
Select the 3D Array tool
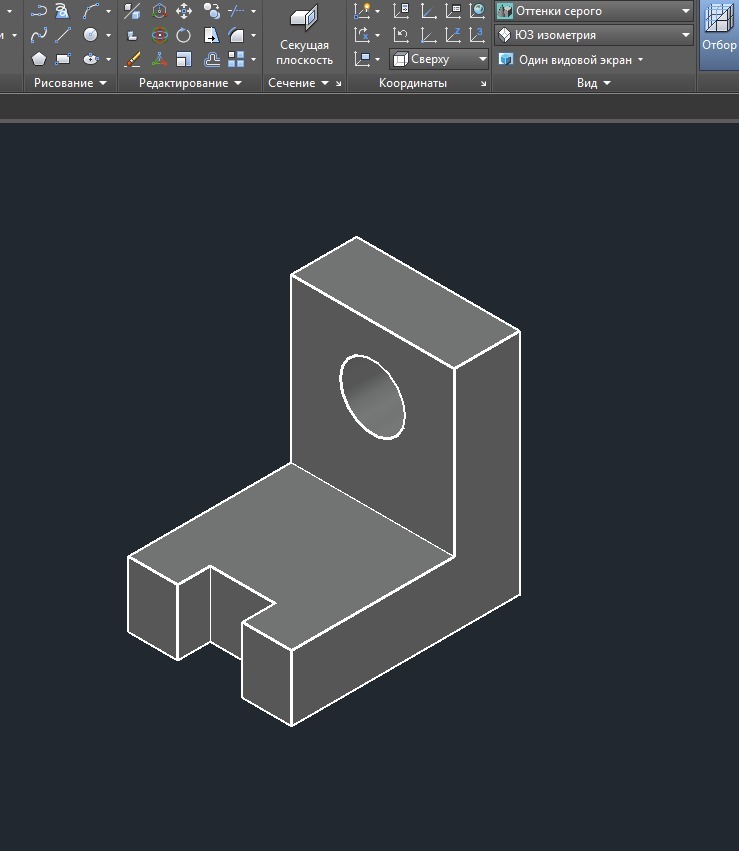pyautogui.click(x=236, y=59)
